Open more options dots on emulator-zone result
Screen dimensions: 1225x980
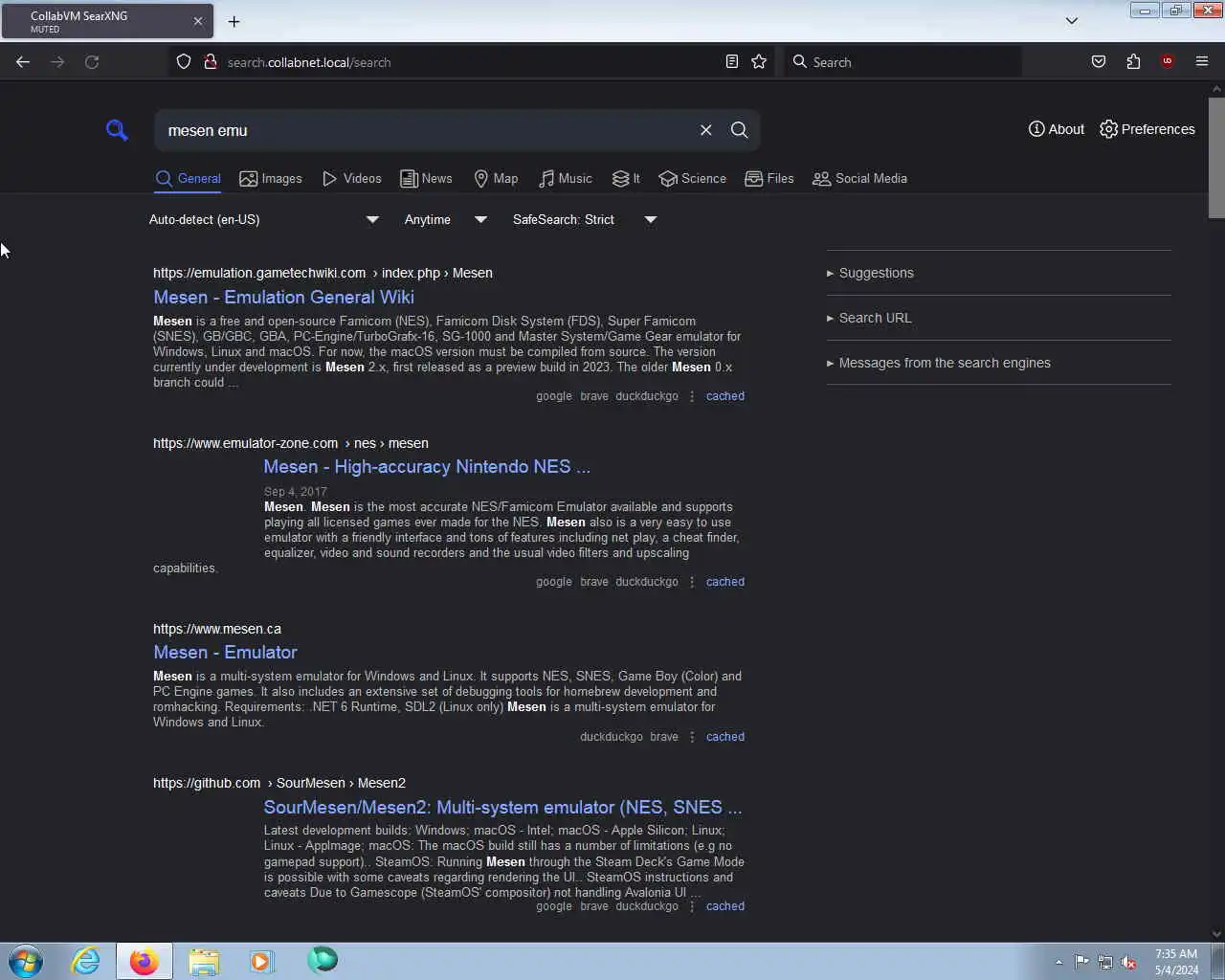[692, 582]
